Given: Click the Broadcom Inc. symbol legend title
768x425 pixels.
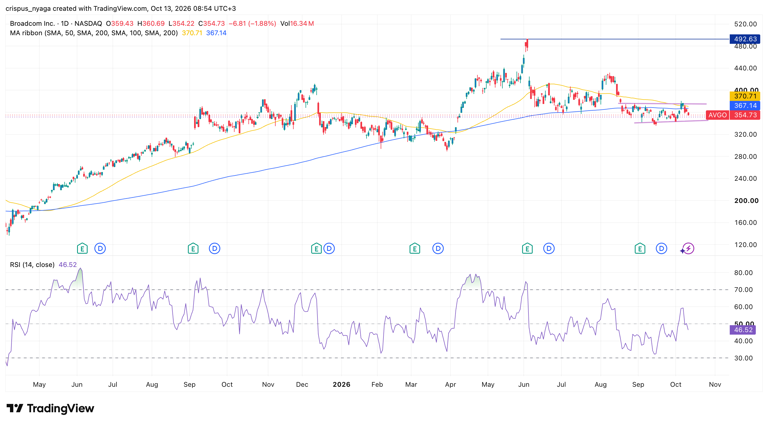Looking at the screenshot, I should pos(56,24).
